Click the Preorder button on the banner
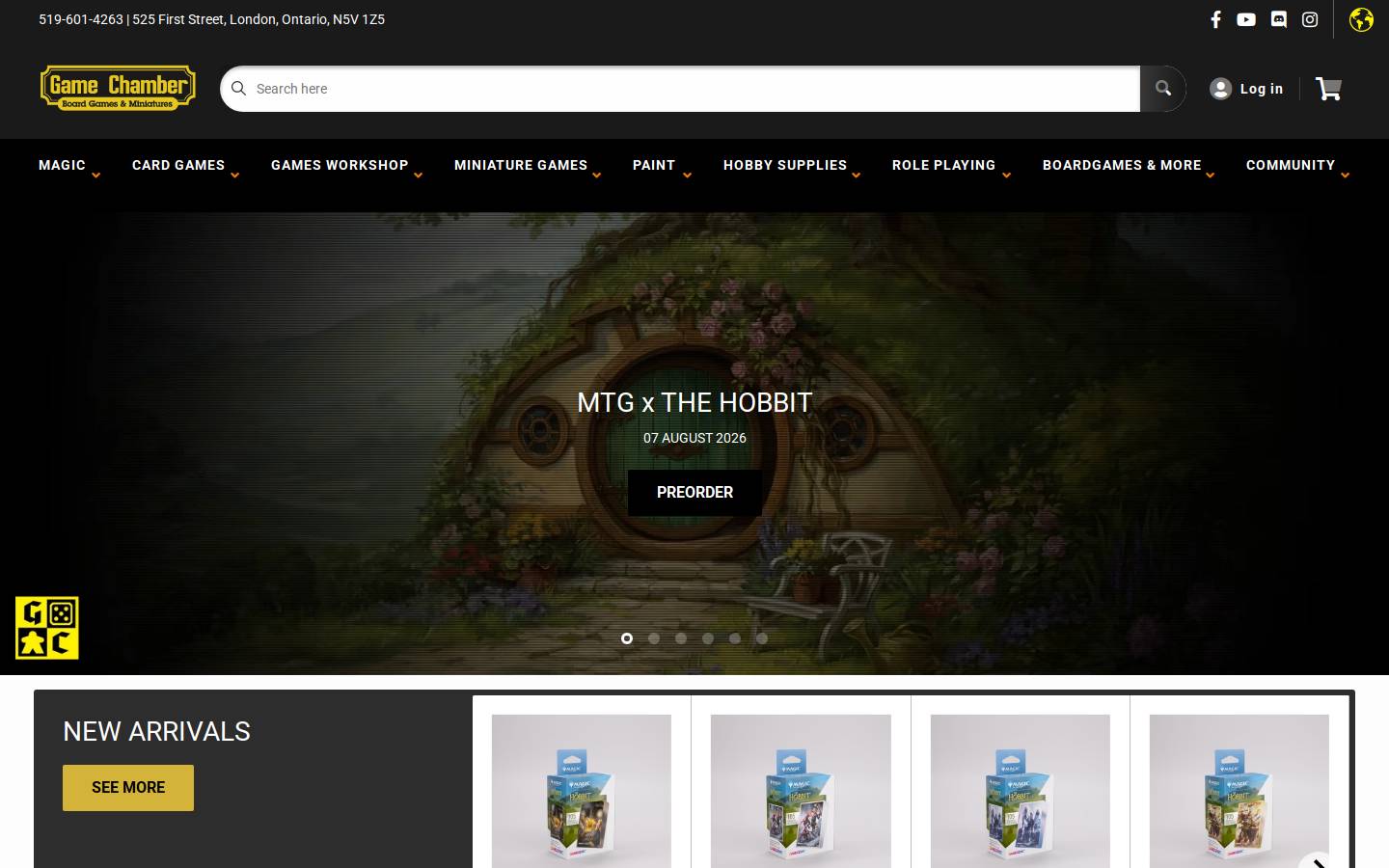This screenshot has height=868, width=1389. tap(694, 493)
